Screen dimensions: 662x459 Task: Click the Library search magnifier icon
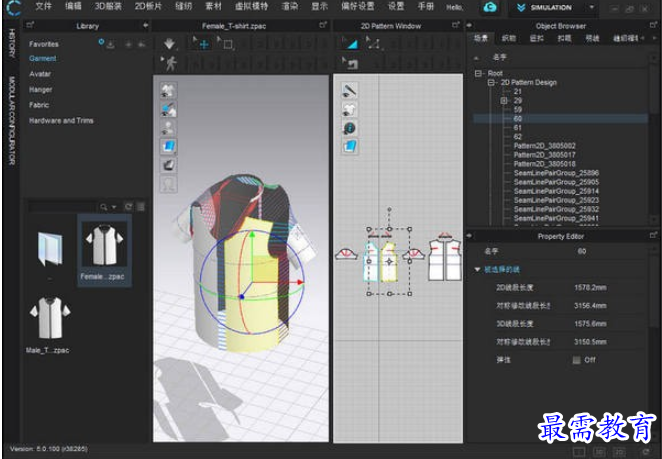[103, 207]
